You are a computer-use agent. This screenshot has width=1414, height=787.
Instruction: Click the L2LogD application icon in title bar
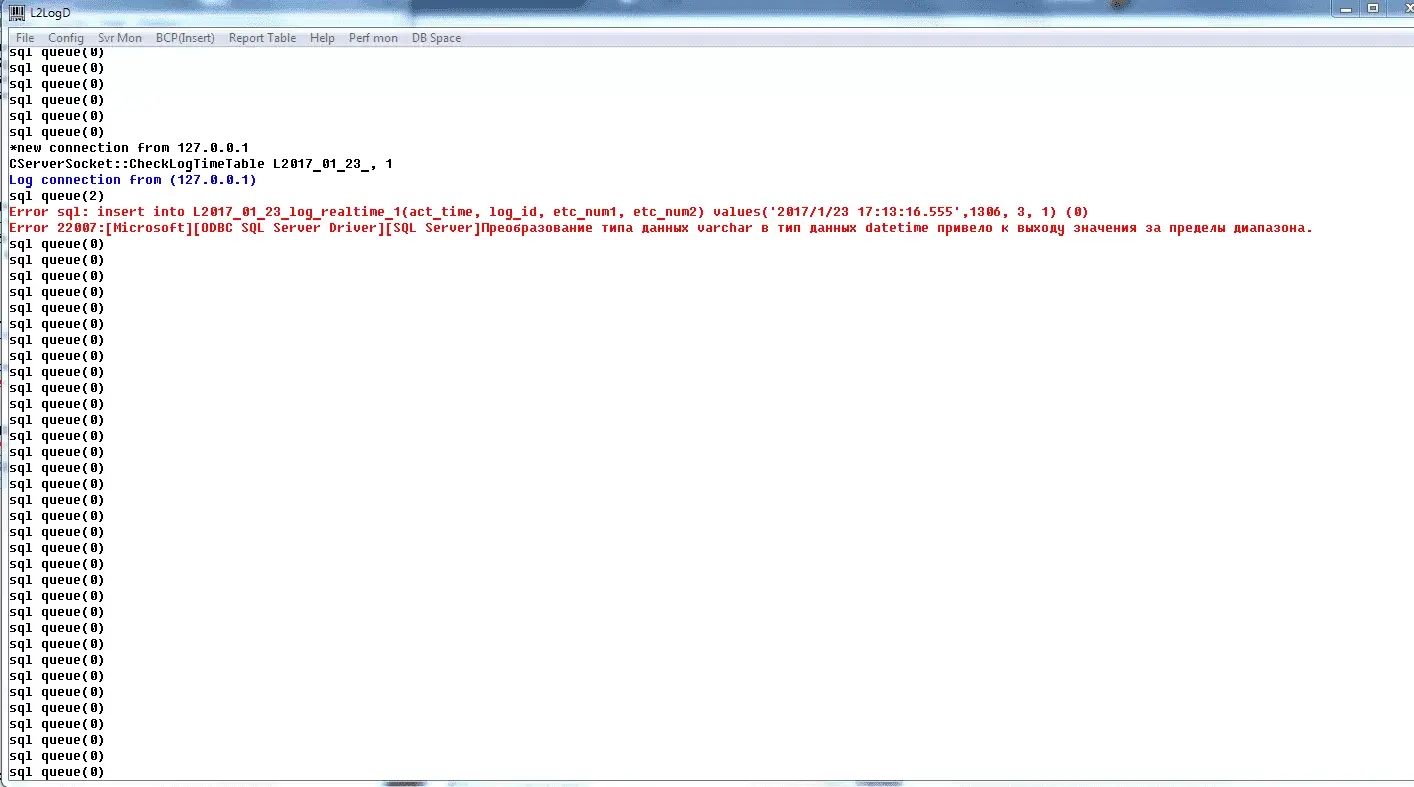pos(17,12)
